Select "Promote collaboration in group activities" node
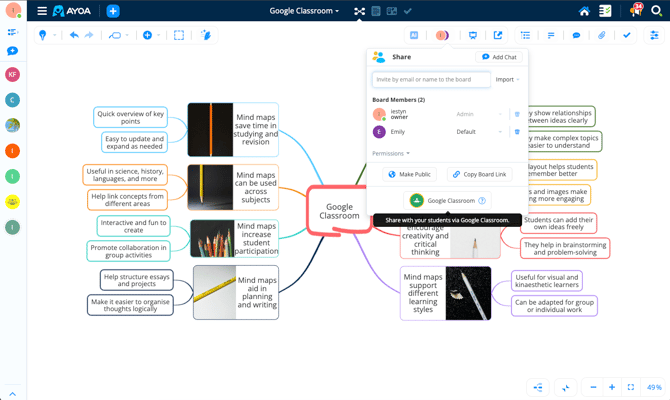 point(128,251)
